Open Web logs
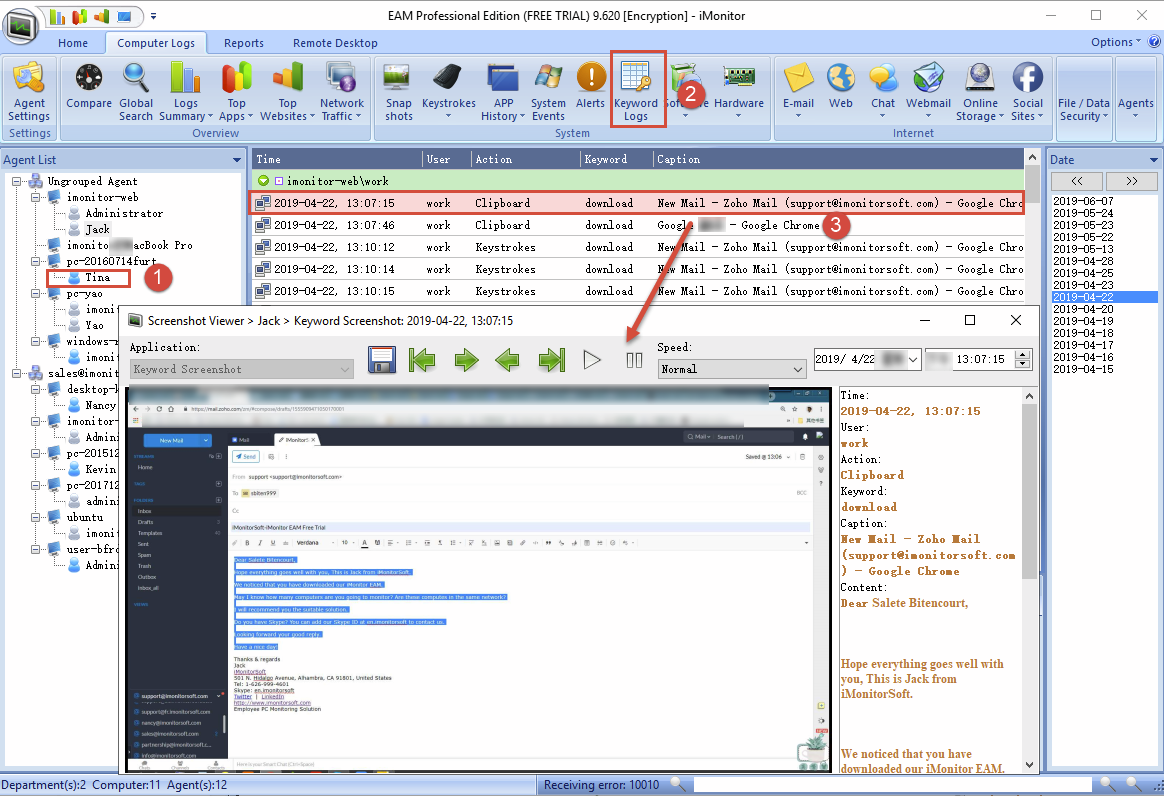1164x796 pixels. coord(840,86)
